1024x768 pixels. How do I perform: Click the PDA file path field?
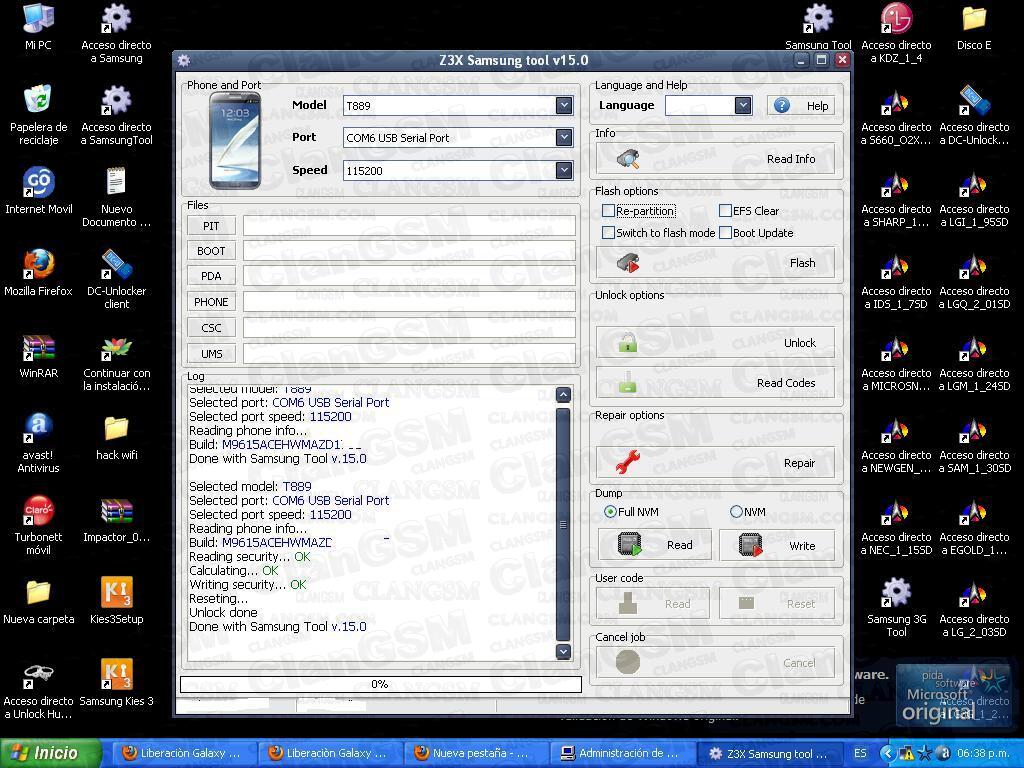click(409, 276)
